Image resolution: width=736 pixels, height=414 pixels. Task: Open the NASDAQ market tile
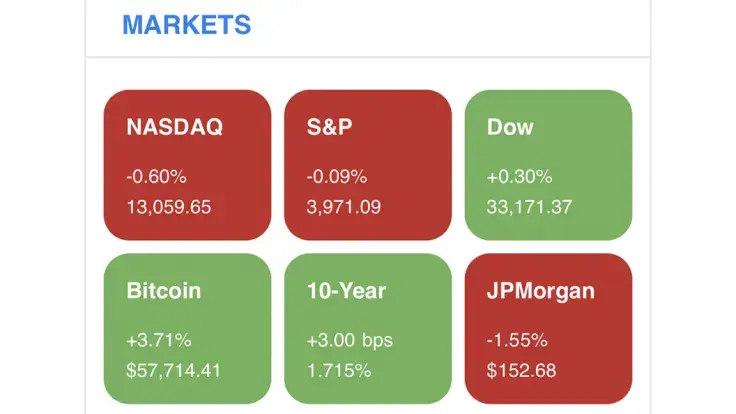click(187, 164)
